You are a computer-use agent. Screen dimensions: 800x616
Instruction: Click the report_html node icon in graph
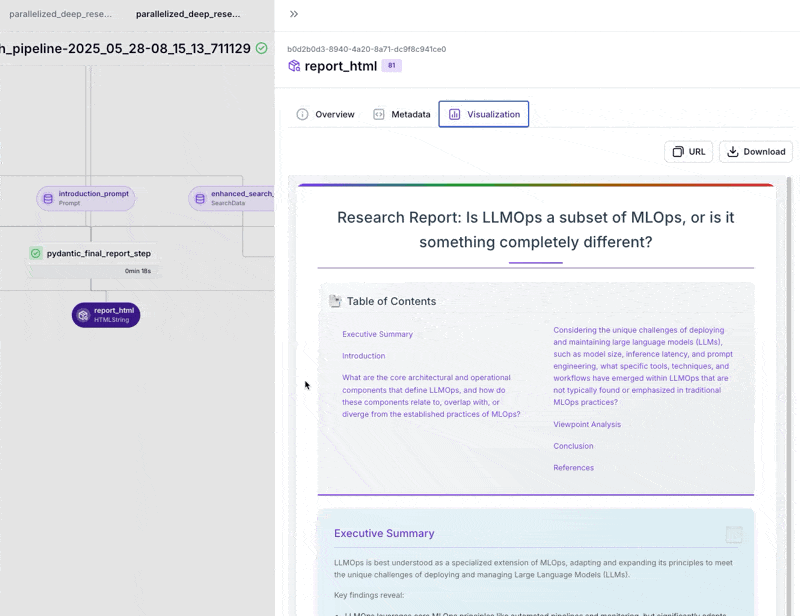coord(83,315)
